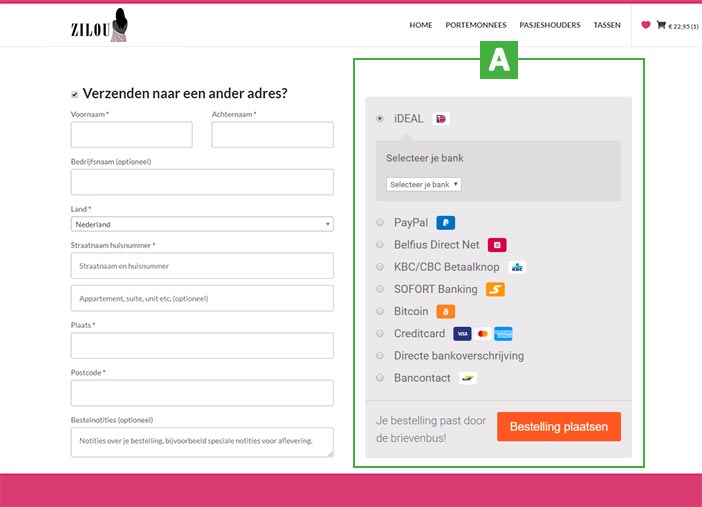Open the 'Selecteer je bank' dropdown
This screenshot has height=507, width=702.
click(423, 184)
